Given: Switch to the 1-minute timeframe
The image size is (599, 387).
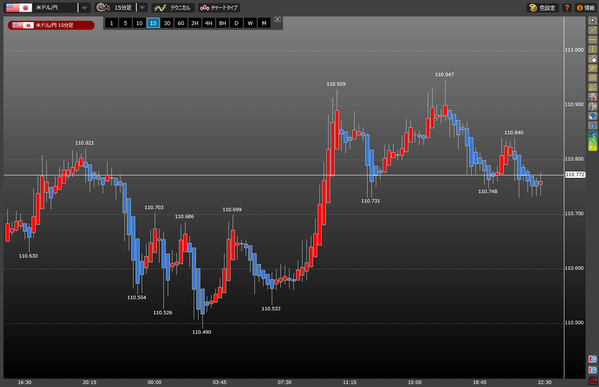Looking at the screenshot, I should (x=112, y=23).
